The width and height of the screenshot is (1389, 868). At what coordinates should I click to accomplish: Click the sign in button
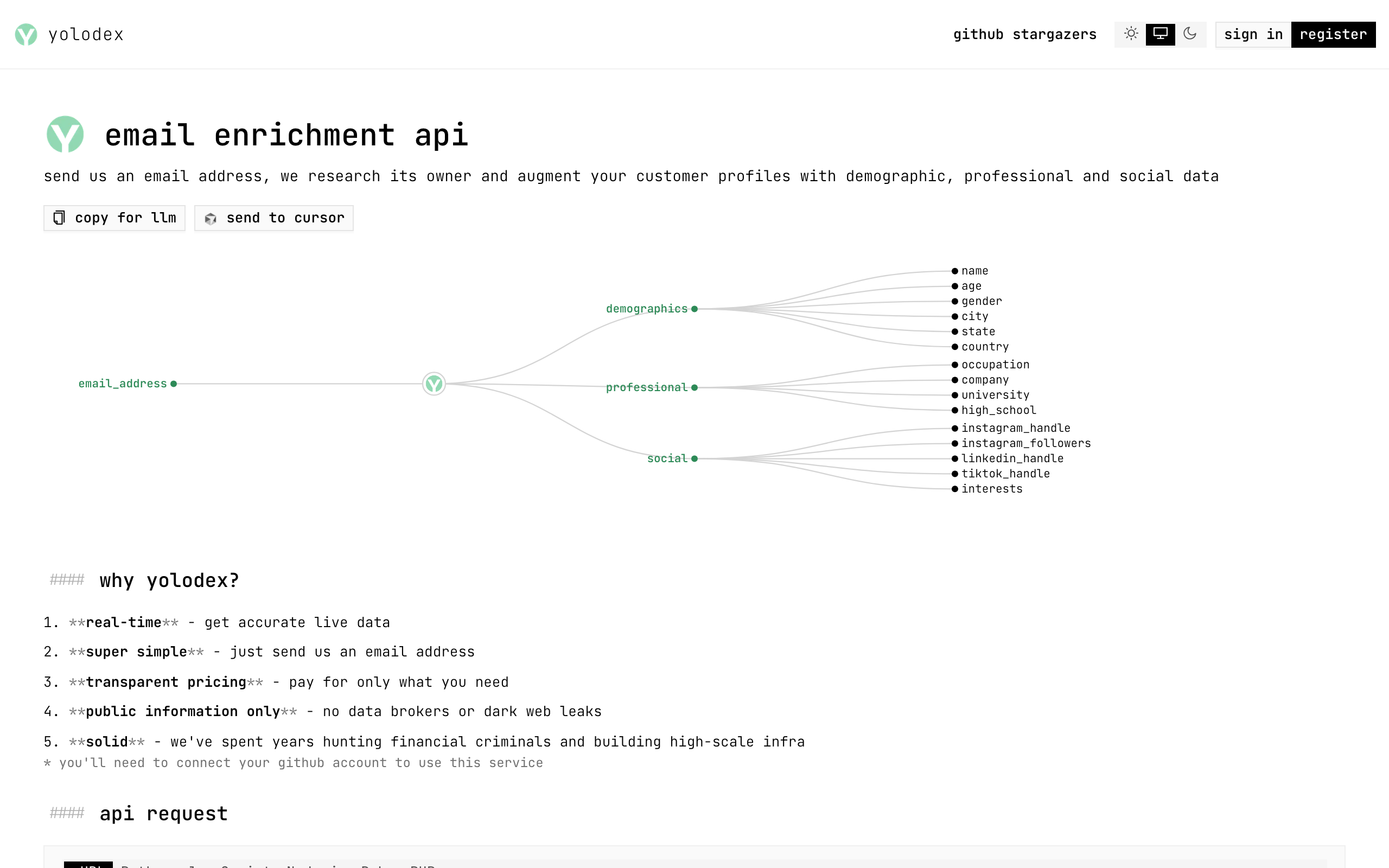tap(1253, 34)
